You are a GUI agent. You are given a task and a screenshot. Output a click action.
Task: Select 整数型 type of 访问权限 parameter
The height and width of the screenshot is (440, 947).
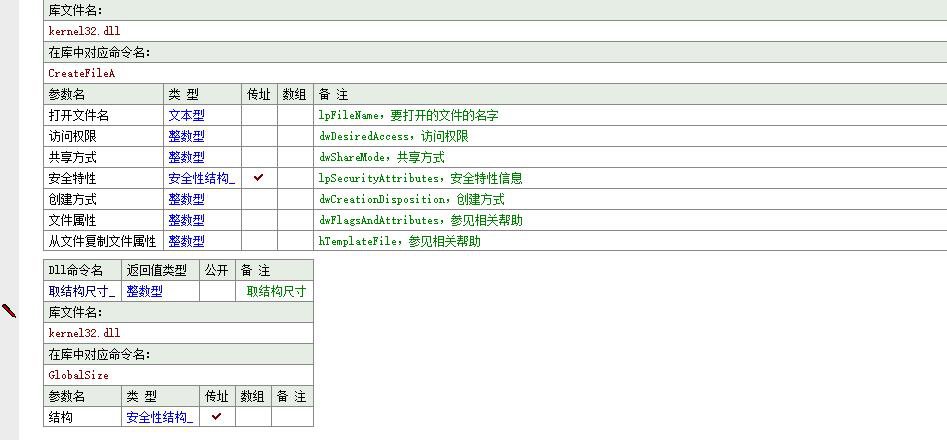186,136
